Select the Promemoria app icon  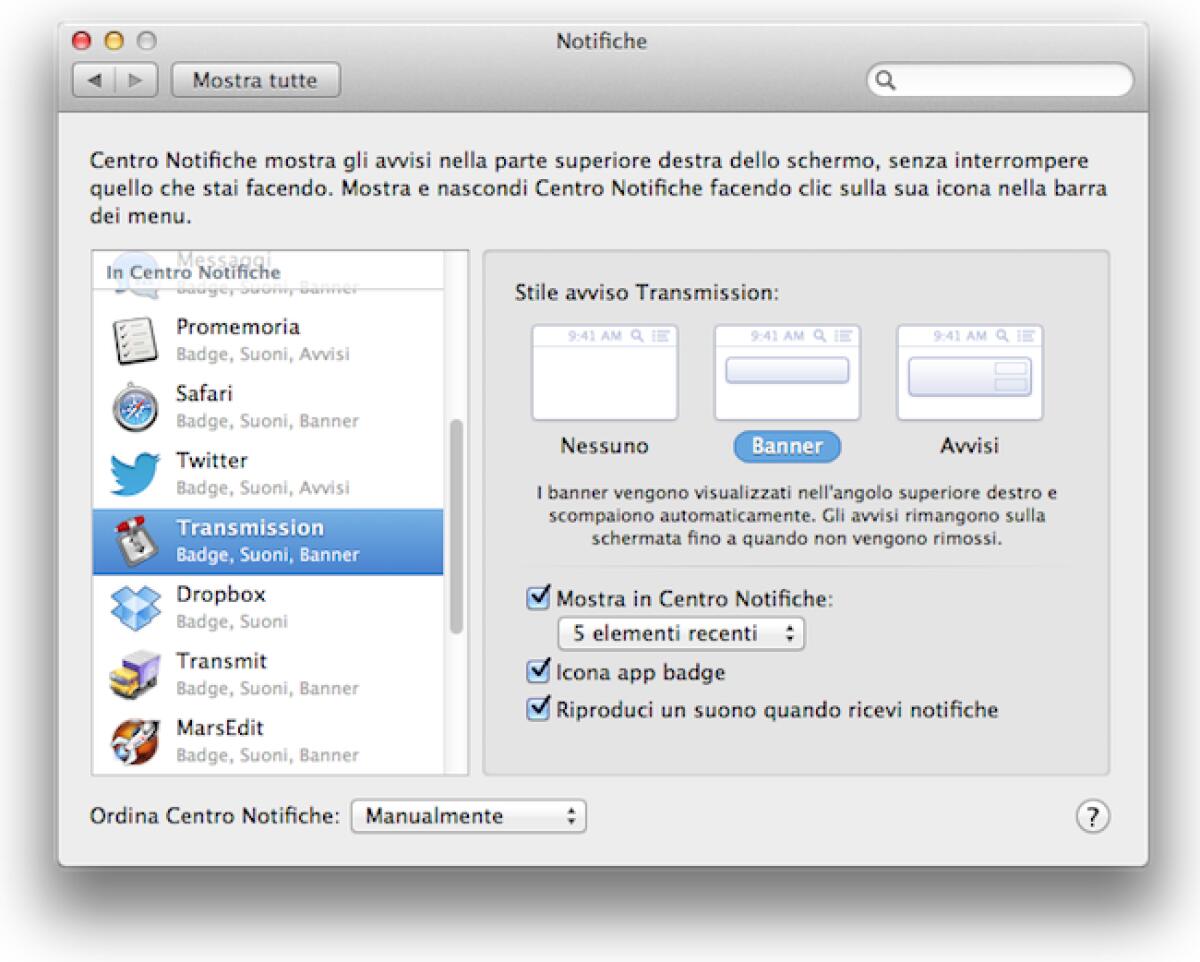point(135,339)
